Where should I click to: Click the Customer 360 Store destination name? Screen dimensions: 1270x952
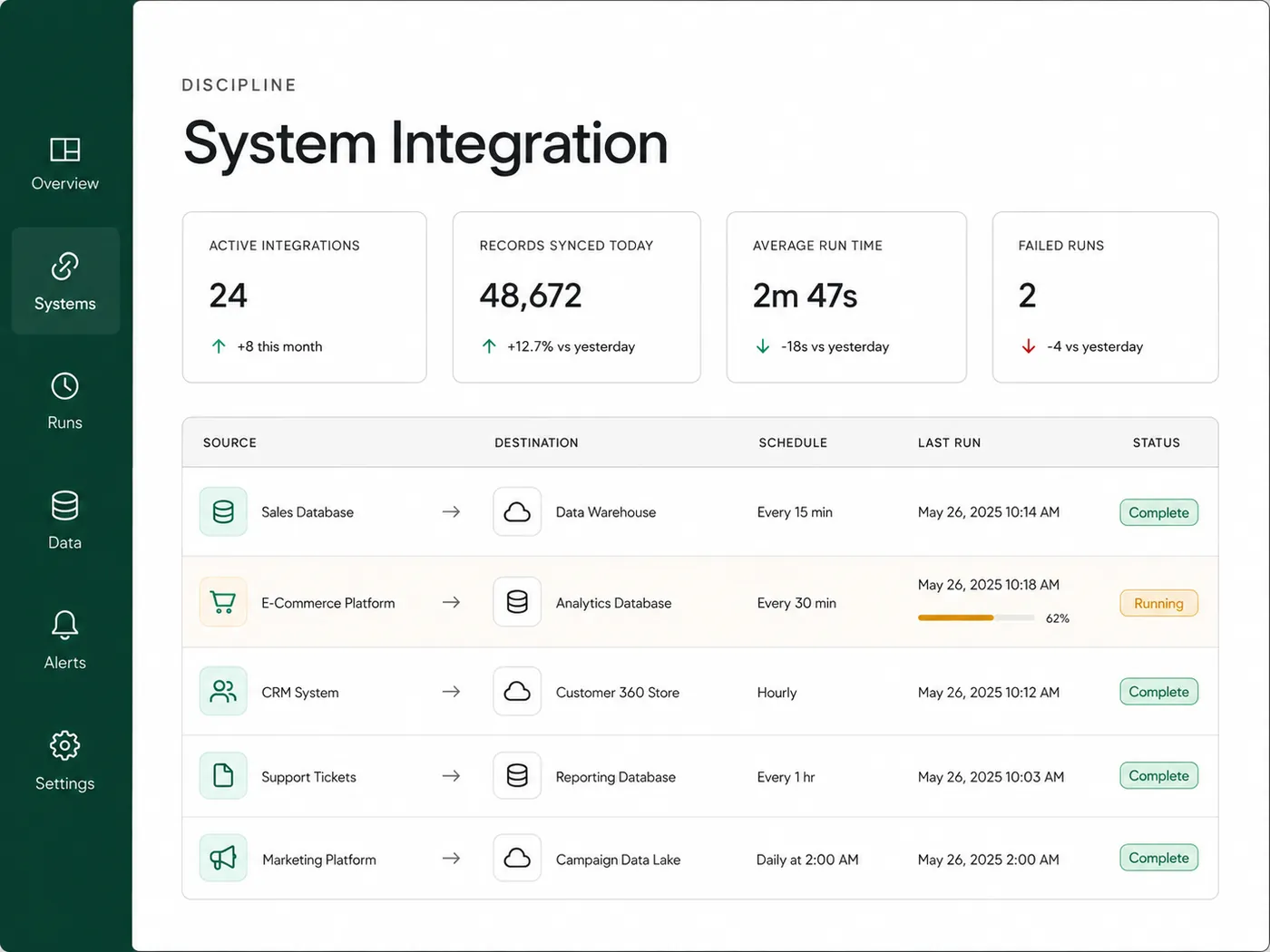tap(618, 693)
